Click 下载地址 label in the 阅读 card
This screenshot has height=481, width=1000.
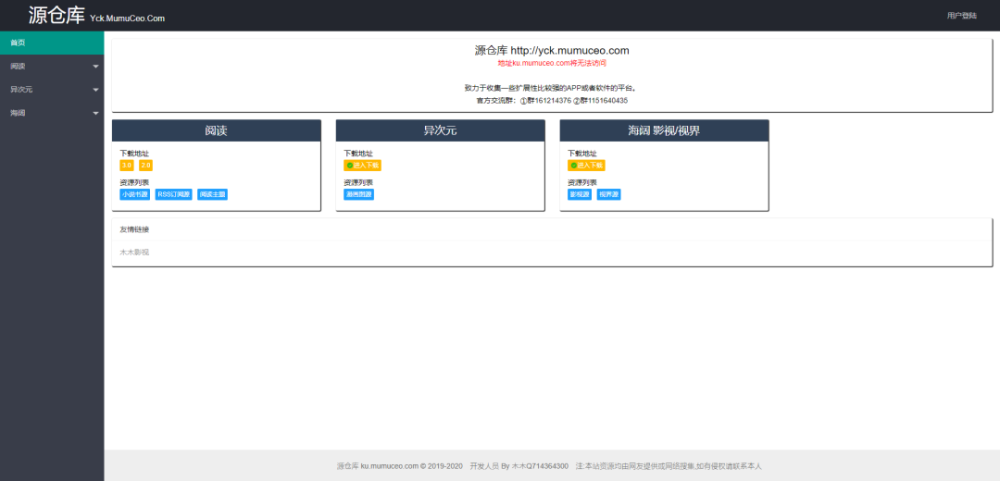(x=134, y=153)
